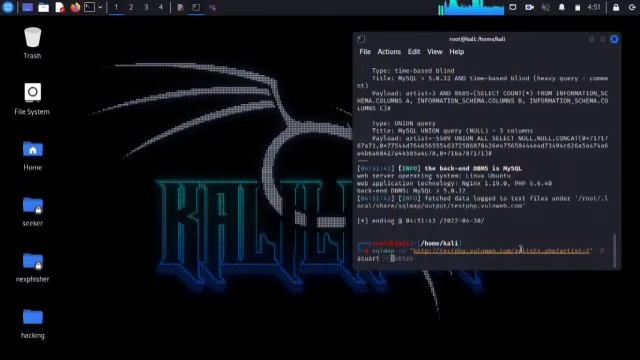
Task: Select the hacking folder on desktop
Action: (x=32, y=324)
